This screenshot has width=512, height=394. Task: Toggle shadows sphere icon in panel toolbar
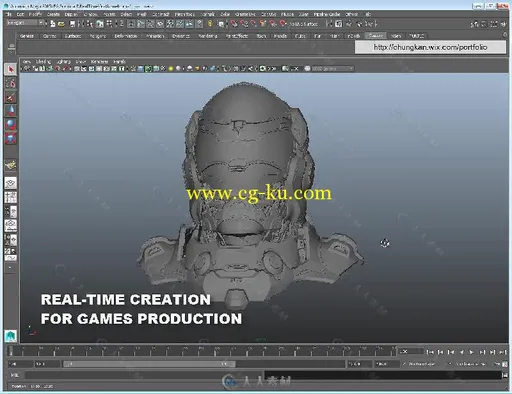point(179,69)
